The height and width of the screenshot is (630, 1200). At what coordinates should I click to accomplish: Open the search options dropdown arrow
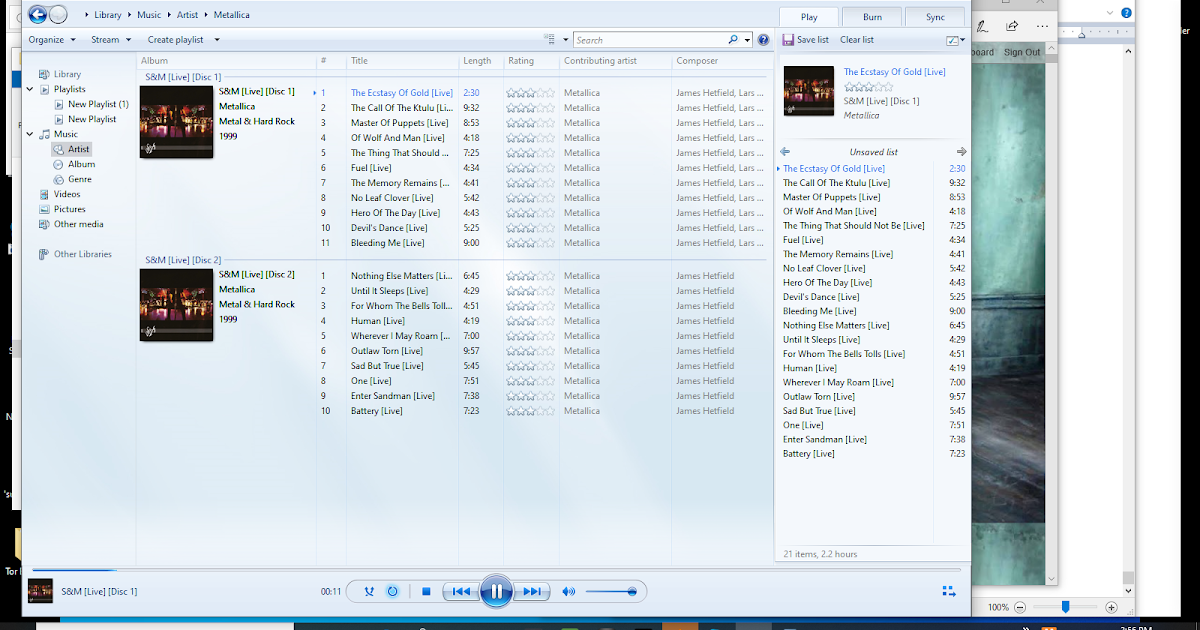[x=747, y=40]
